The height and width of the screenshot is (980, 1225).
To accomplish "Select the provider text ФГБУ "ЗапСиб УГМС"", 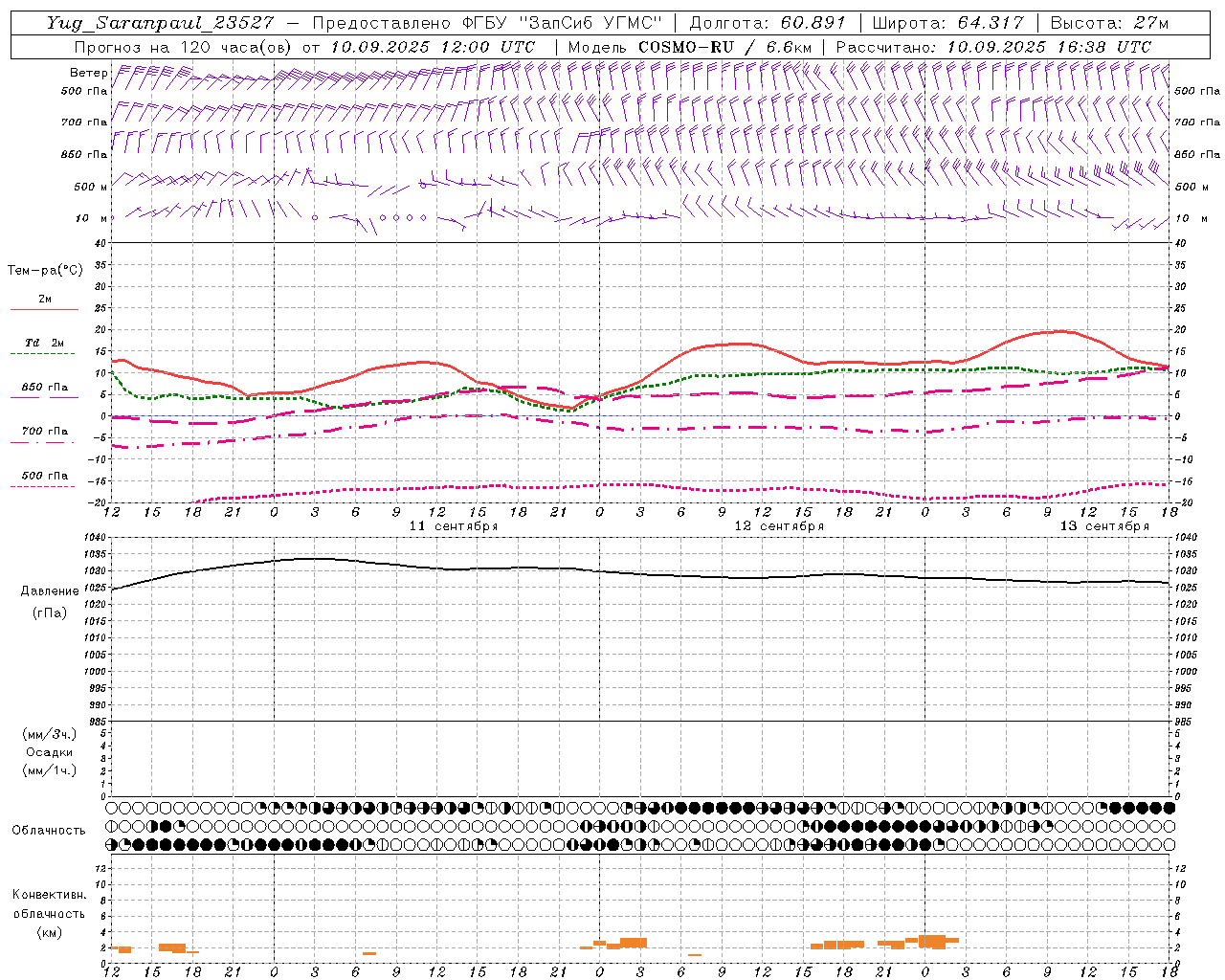I will (564, 22).
